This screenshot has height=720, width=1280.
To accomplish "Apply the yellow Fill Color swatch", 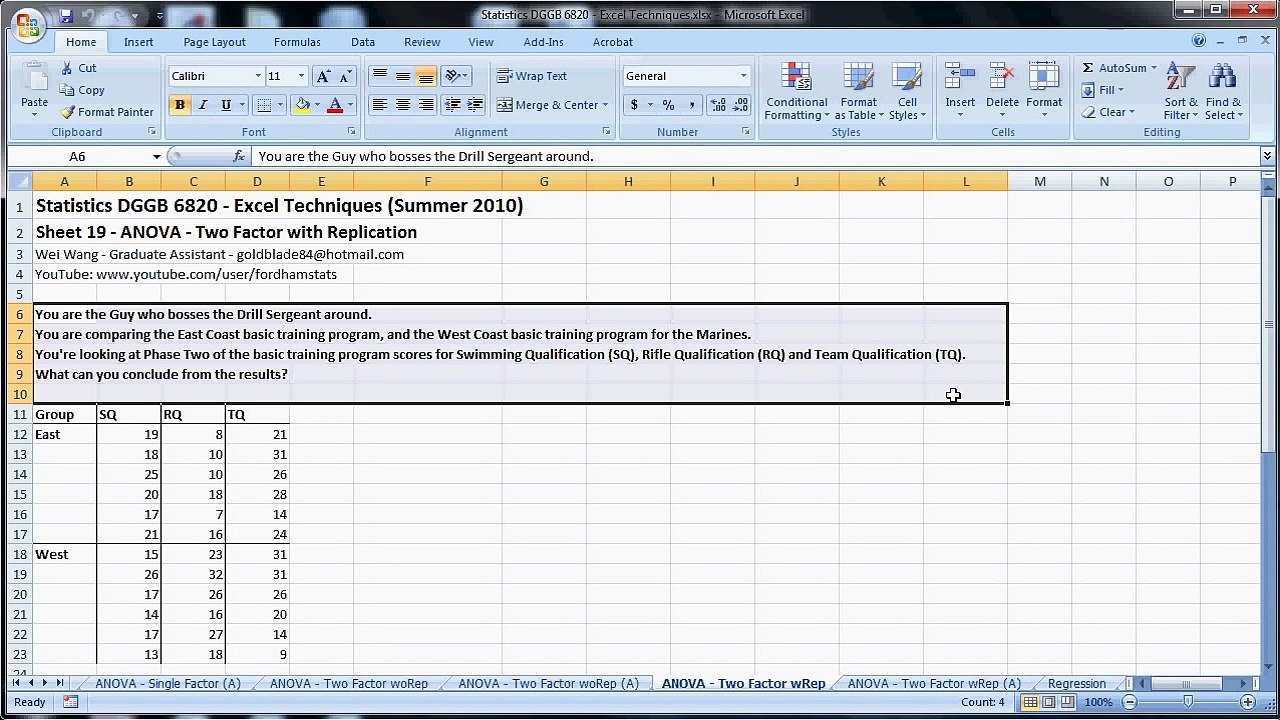I will 302,105.
